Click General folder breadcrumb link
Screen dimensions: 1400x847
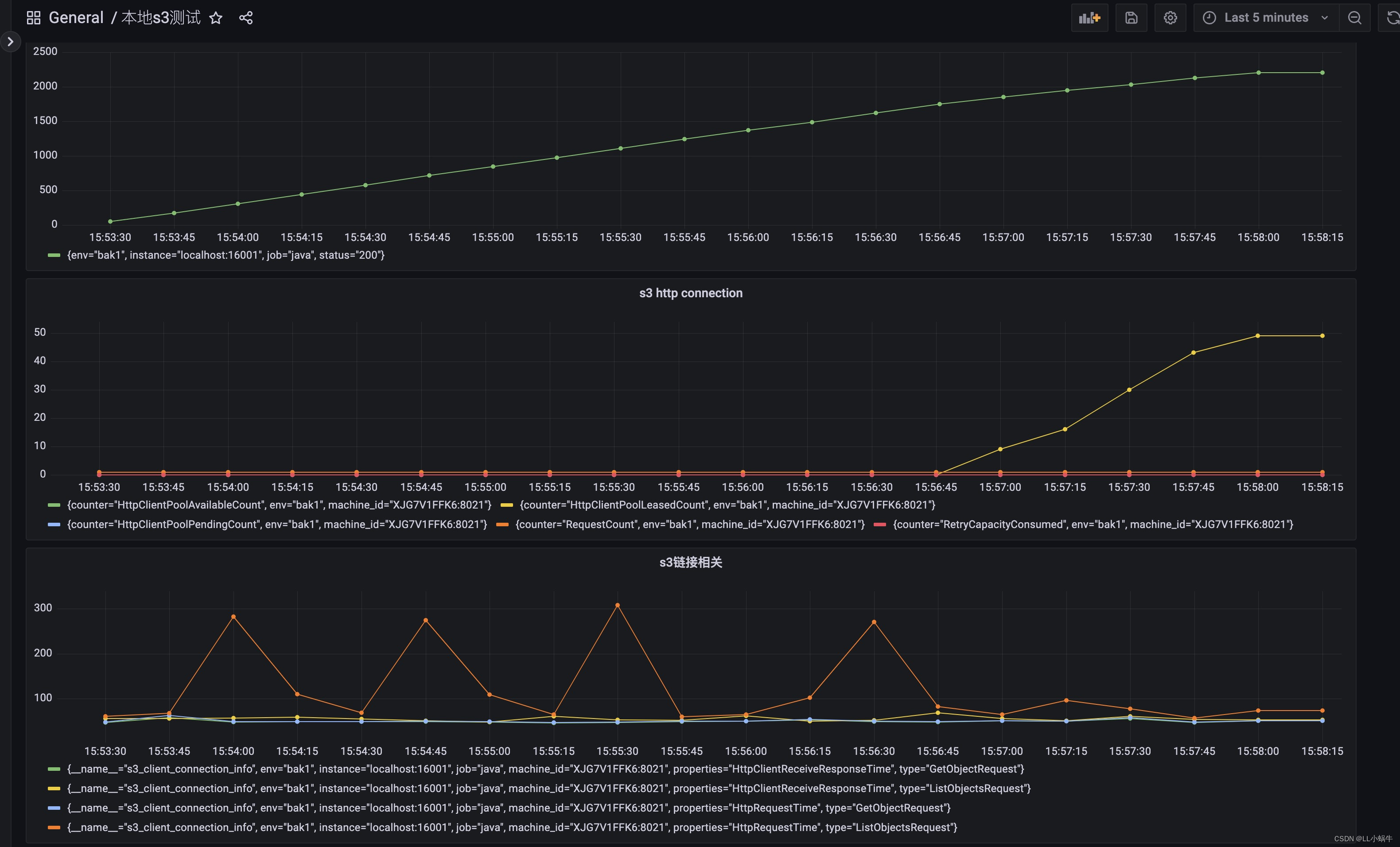pyautogui.click(x=76, y=18)
